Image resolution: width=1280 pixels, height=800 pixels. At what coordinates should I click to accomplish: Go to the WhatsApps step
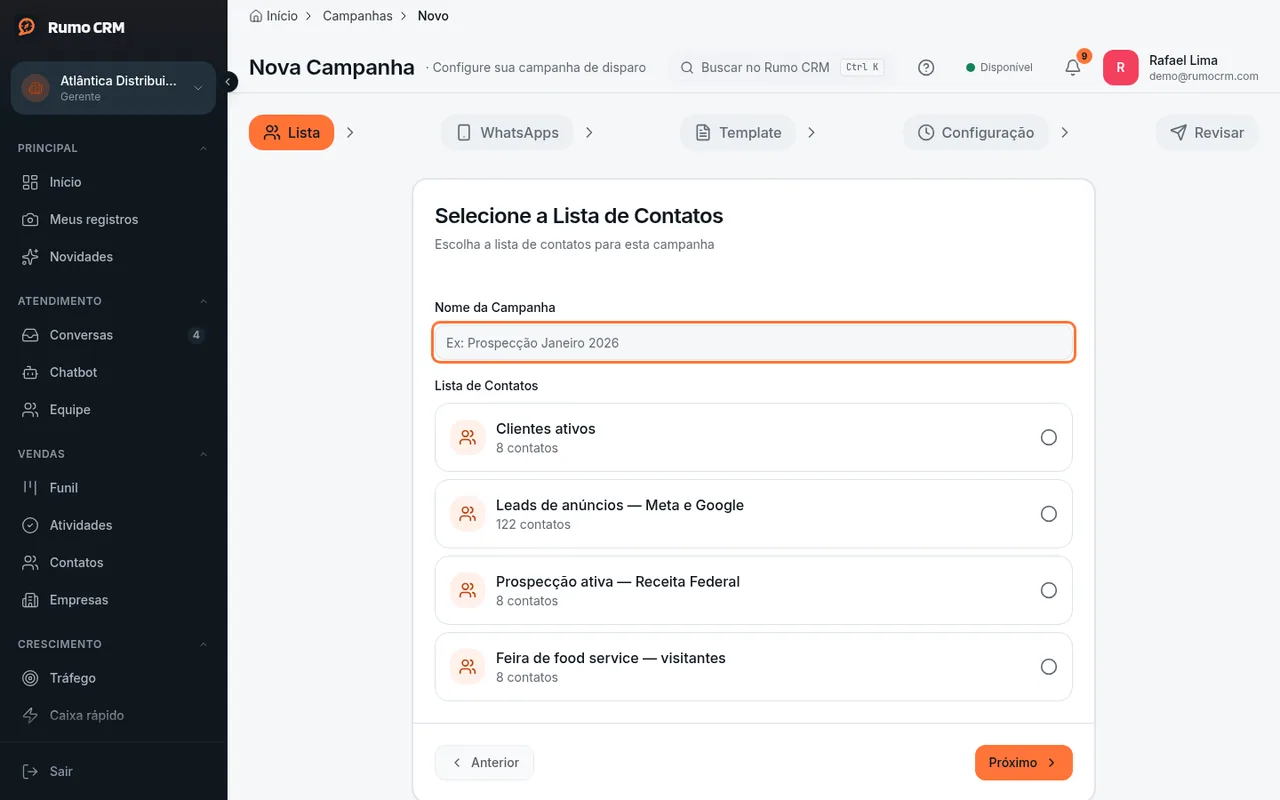[507, 133]
